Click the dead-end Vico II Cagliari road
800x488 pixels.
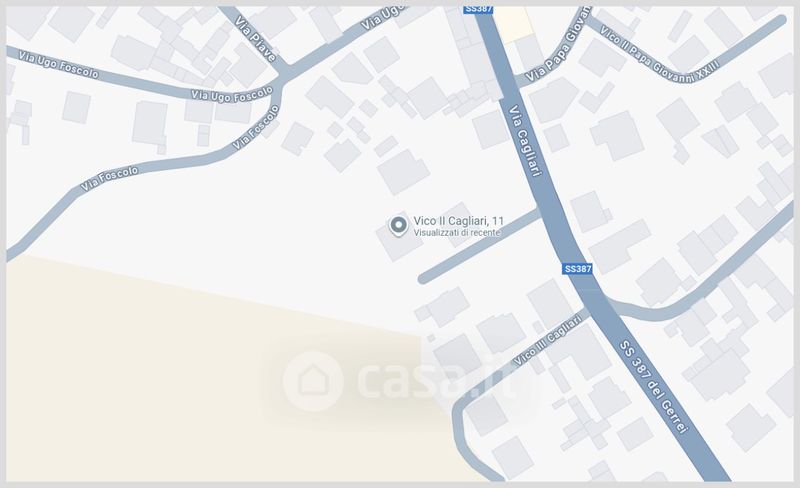point(480,246)
